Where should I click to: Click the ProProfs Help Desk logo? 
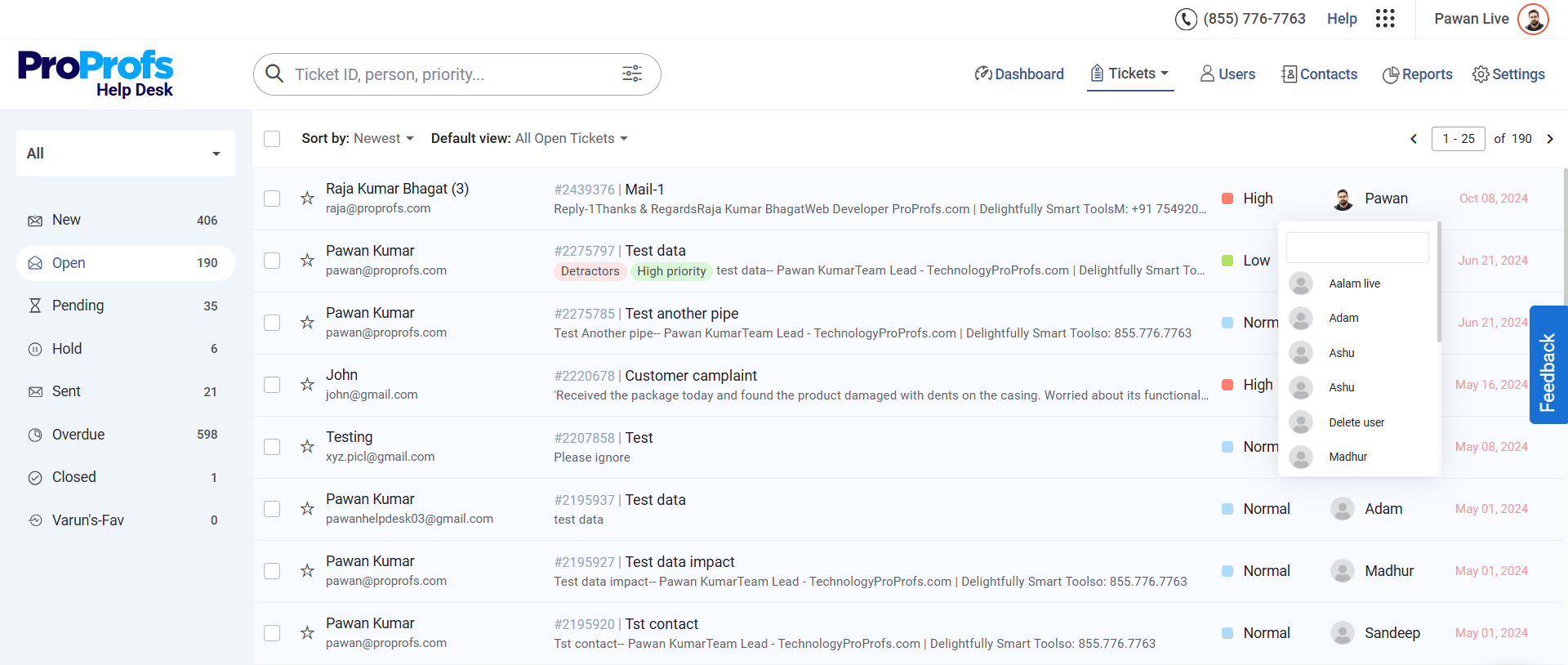pyautogui.click(x=96, y=74)
